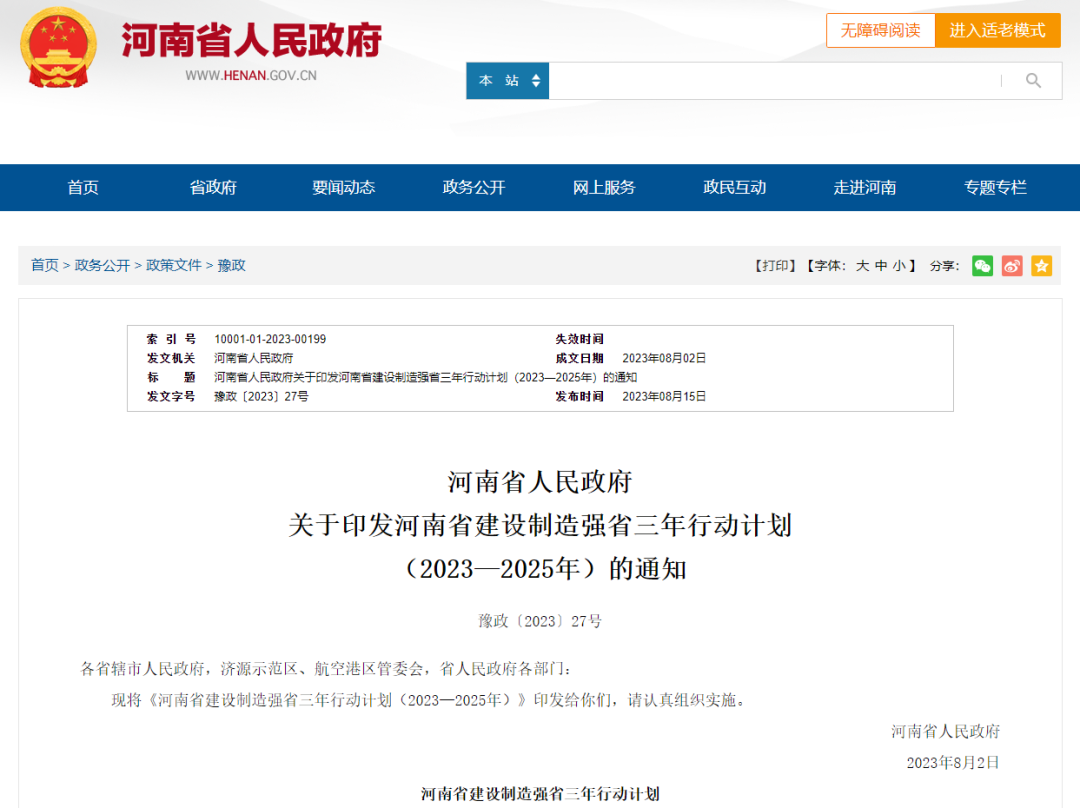Image resolution: width=1080 pixels, height=808 pixels.
Task: Click the yellow star Qzone icon
Action: 1042,266
